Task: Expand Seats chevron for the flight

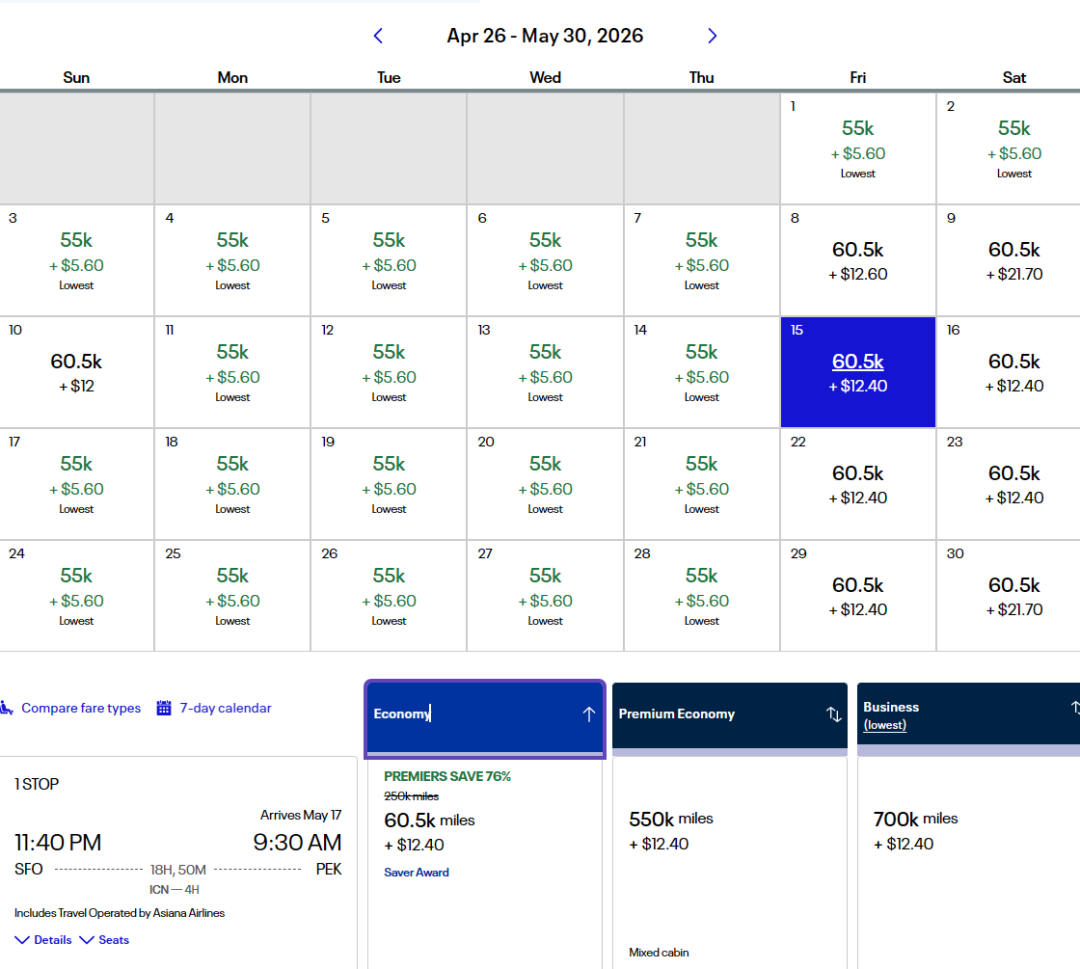Action: pyautogui.click(x=86, y=940)
